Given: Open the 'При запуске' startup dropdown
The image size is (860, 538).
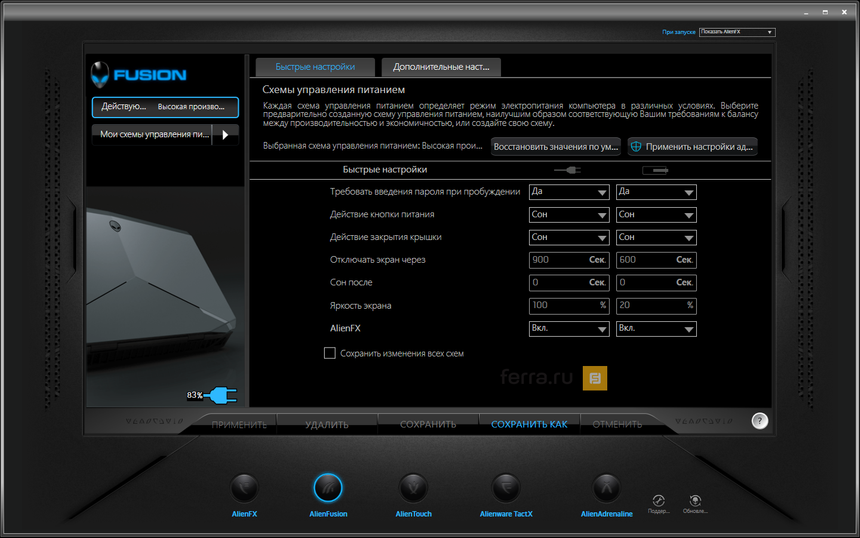Looking at the screenshot, I should click(x=737, y=32).
